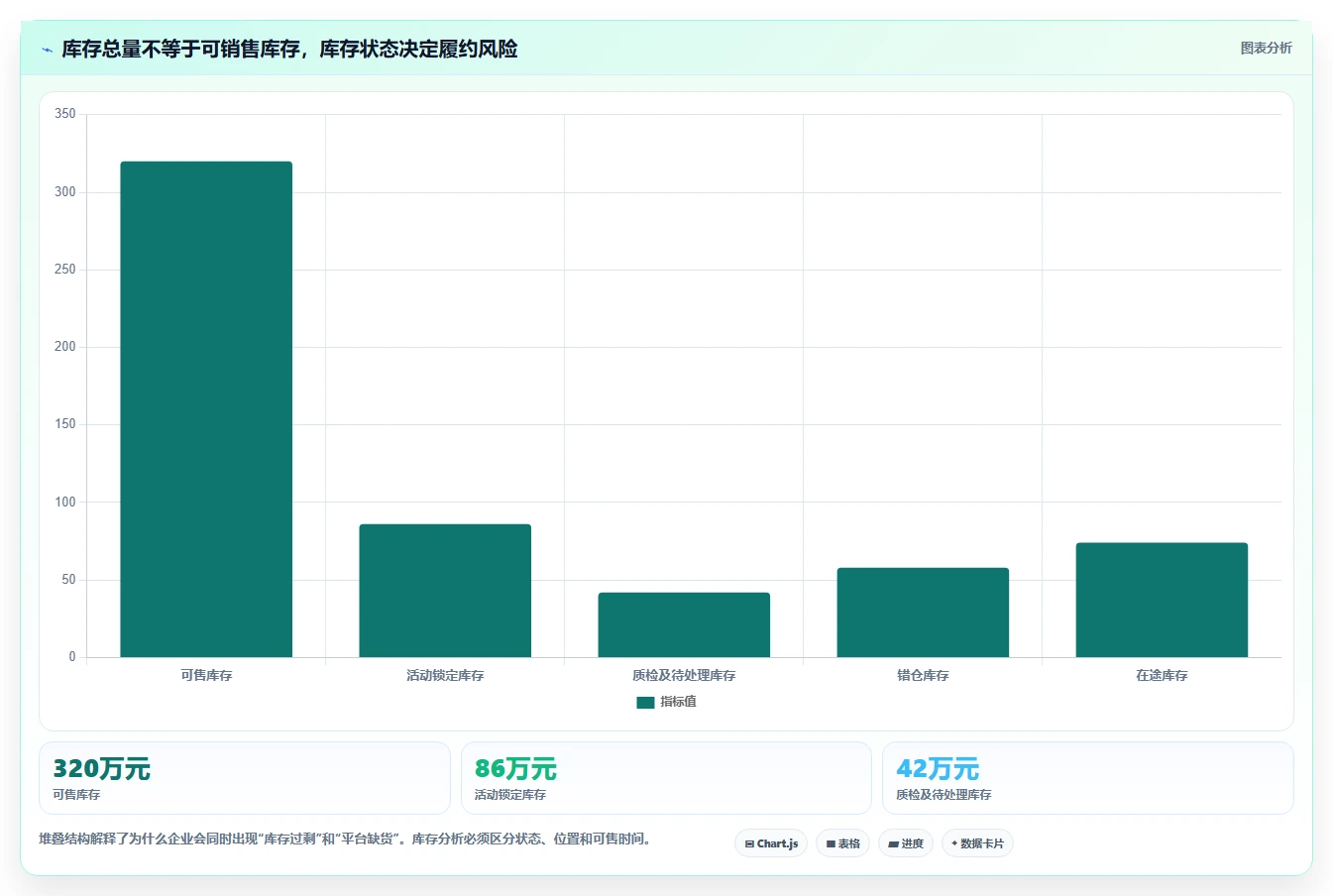Click the 250 y-axis tick label
Viewport: 1333px width, 896px height.
point(65,270)
